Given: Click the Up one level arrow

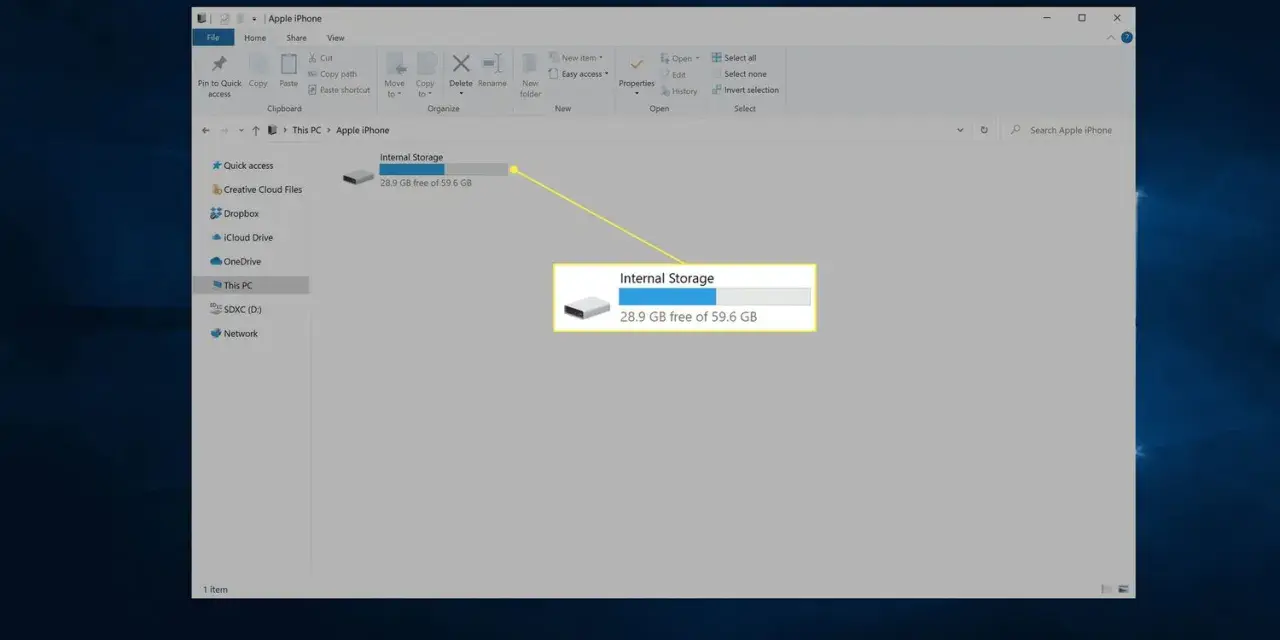Looking at the screenshot, I should coord(256,130).
